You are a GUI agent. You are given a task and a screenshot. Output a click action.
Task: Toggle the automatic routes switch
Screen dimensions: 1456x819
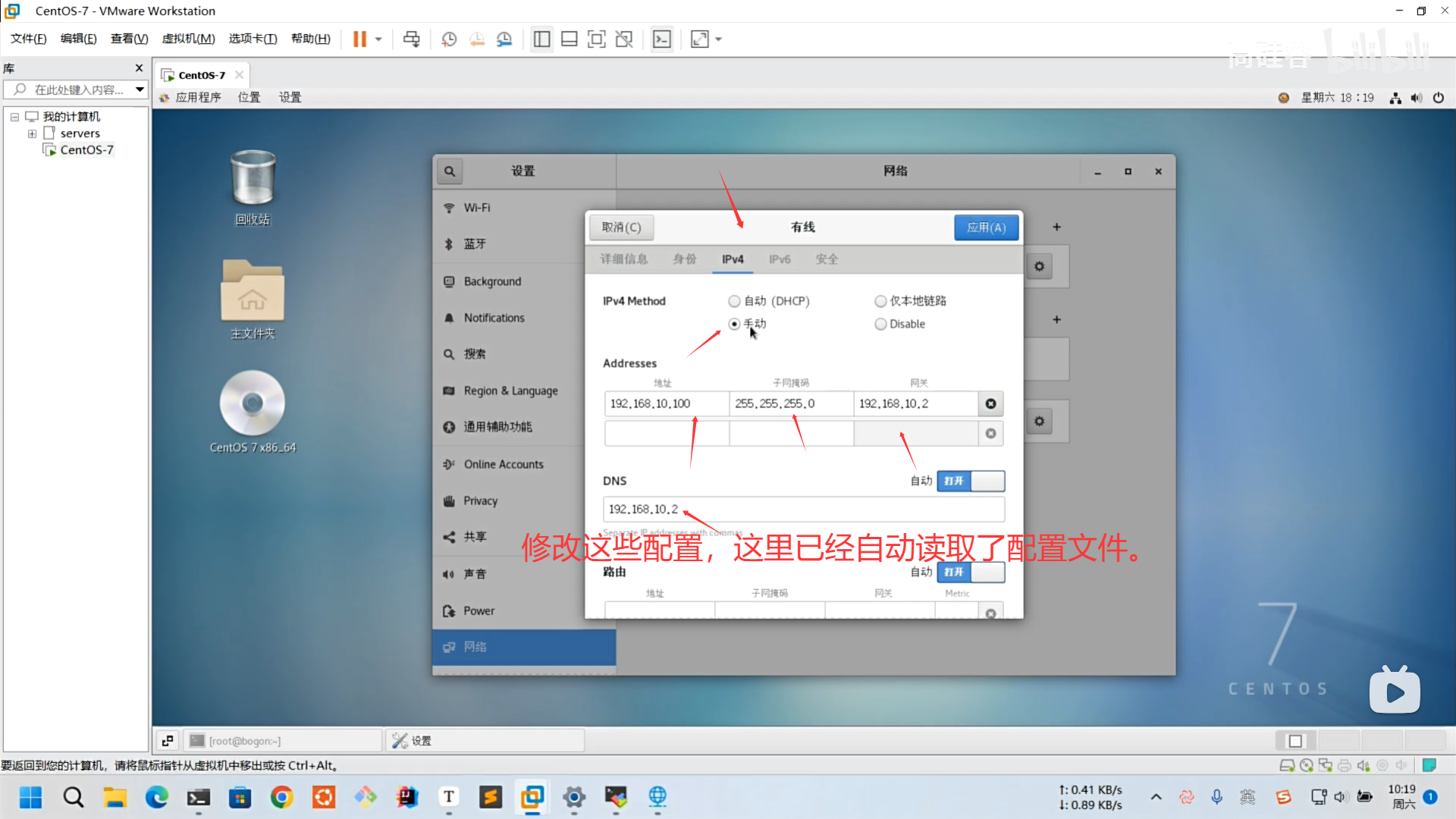(971, 572)
